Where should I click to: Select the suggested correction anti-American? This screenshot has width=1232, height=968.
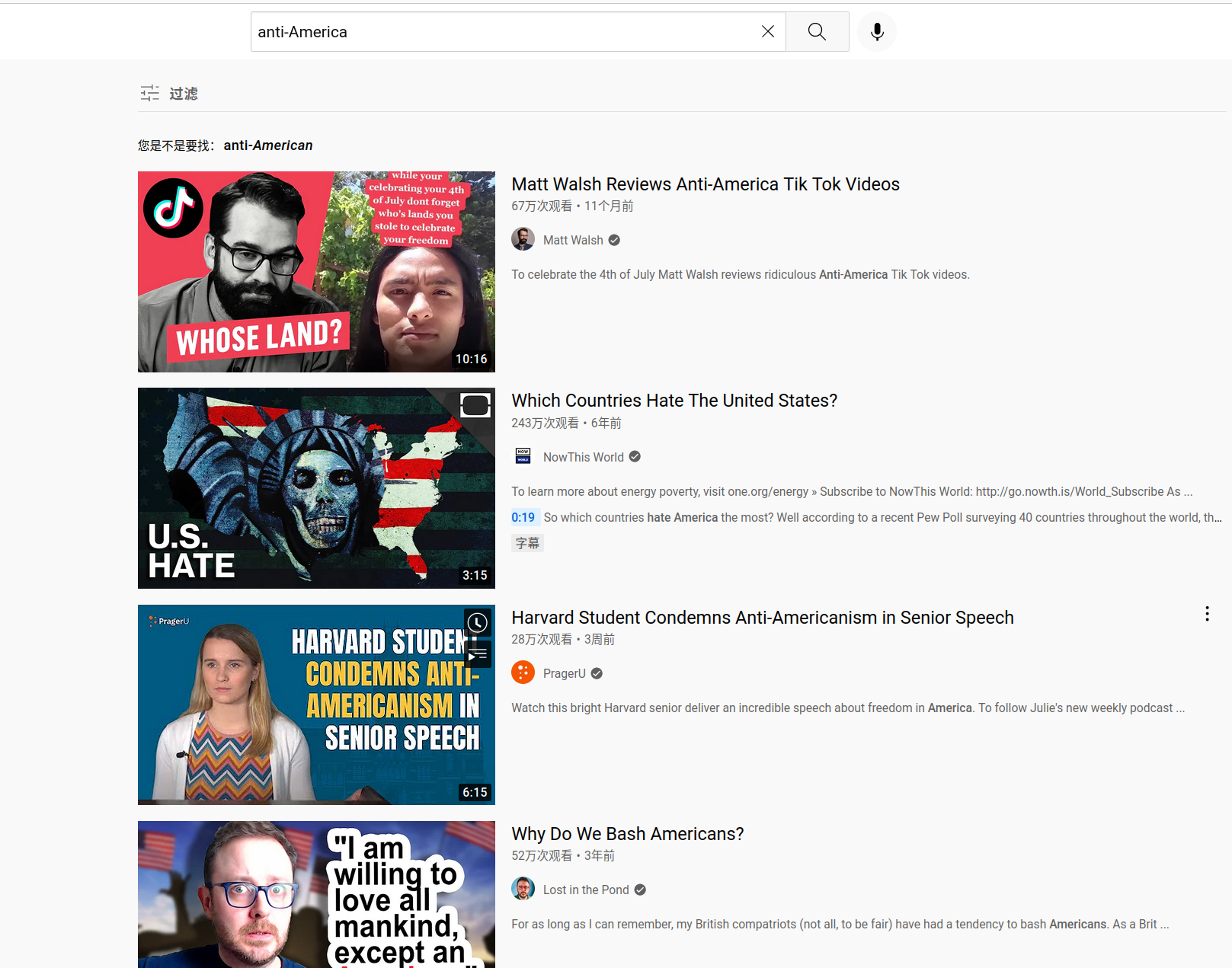[x=268, y=145]
